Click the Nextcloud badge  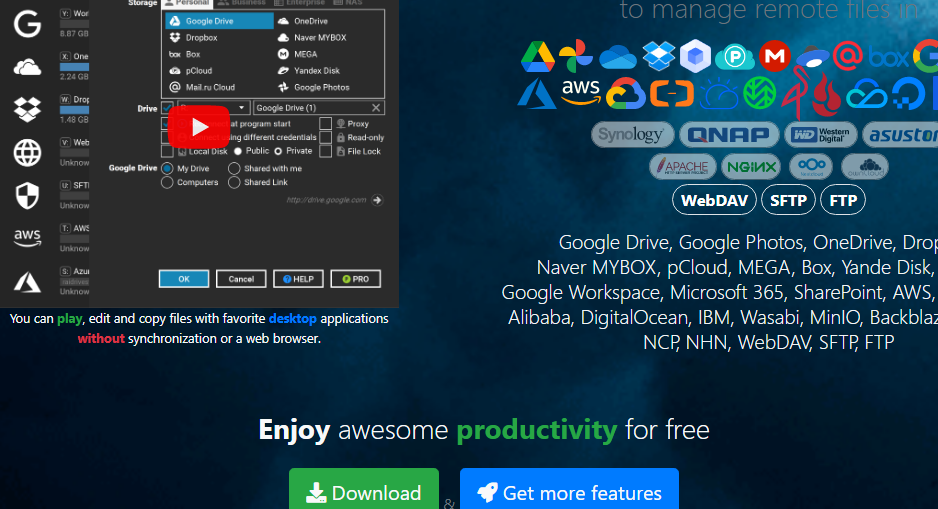[811, 167]
